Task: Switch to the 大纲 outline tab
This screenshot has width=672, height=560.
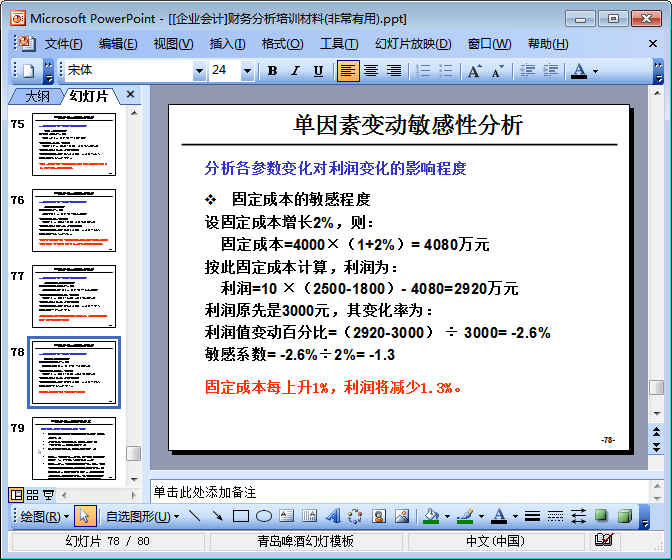Action: pyautogui.click(x=37, y=96)
